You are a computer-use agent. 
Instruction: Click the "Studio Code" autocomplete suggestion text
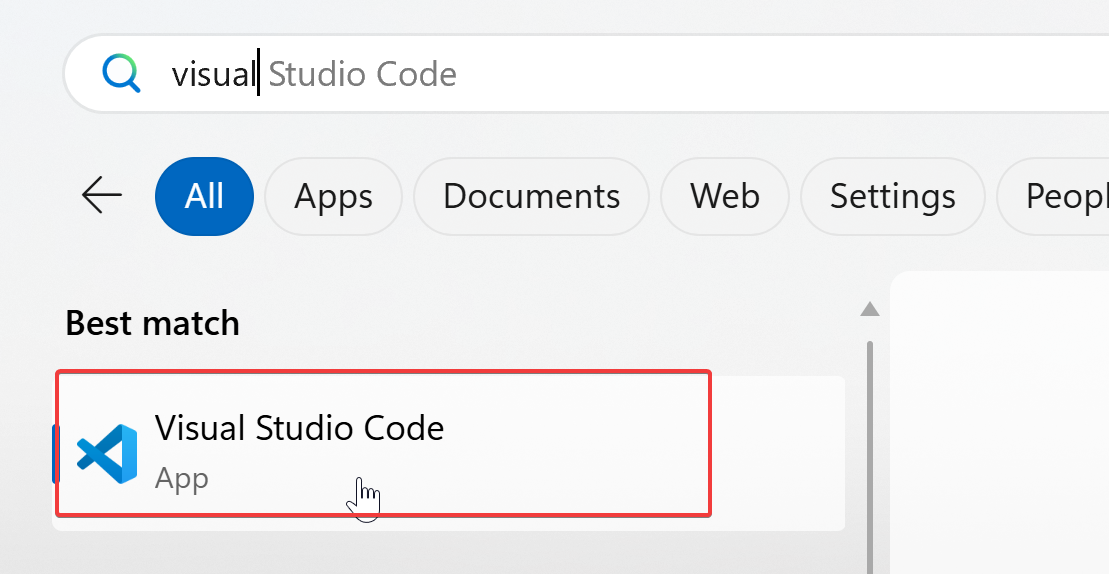(362, 74)
